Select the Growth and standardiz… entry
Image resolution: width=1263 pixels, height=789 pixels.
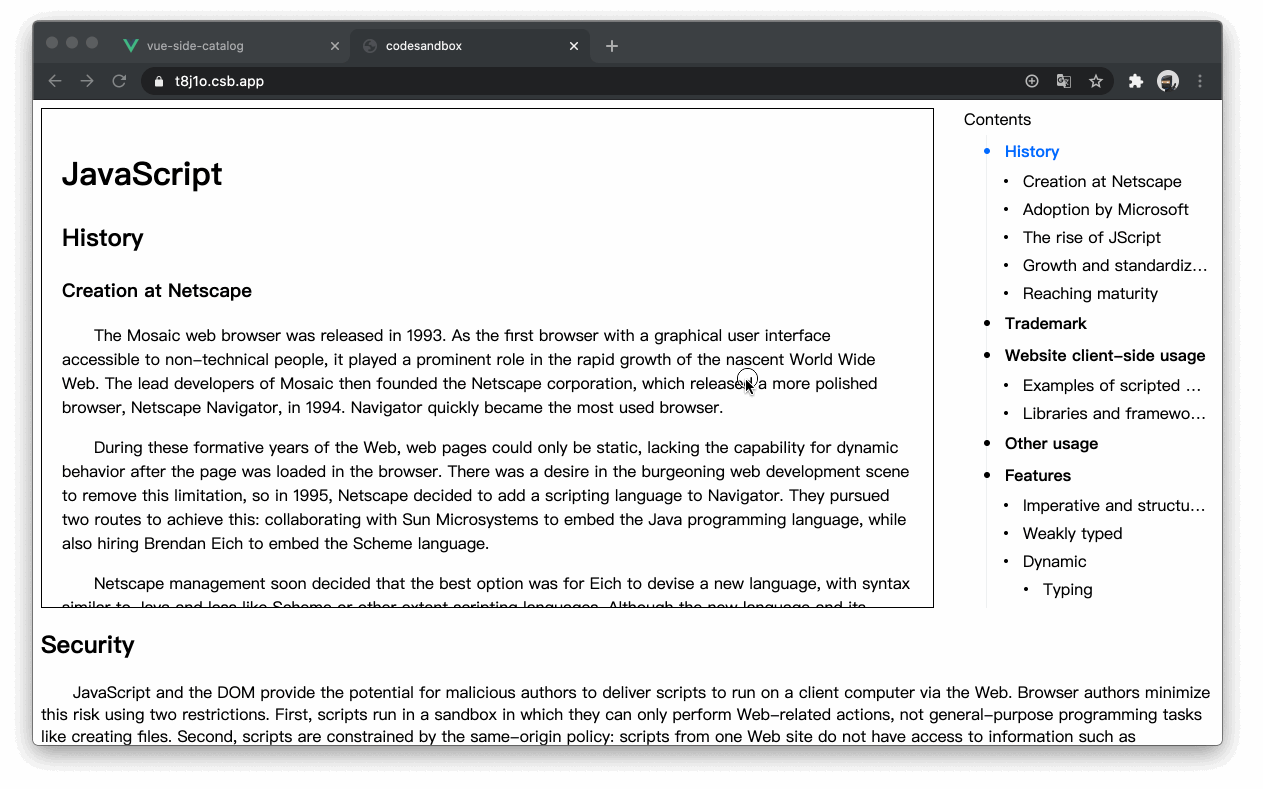coord(1115,265)
